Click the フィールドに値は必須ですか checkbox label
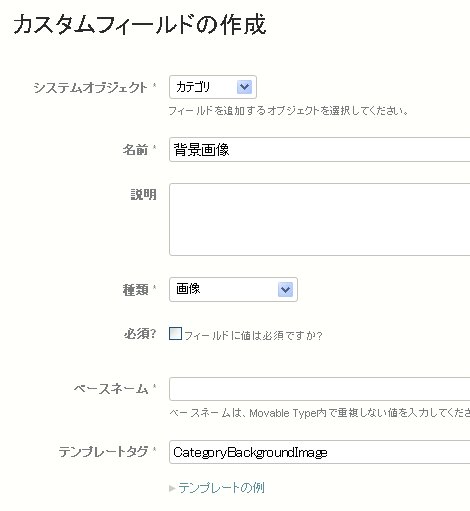470x511 pixels. [x=253, y=335]
